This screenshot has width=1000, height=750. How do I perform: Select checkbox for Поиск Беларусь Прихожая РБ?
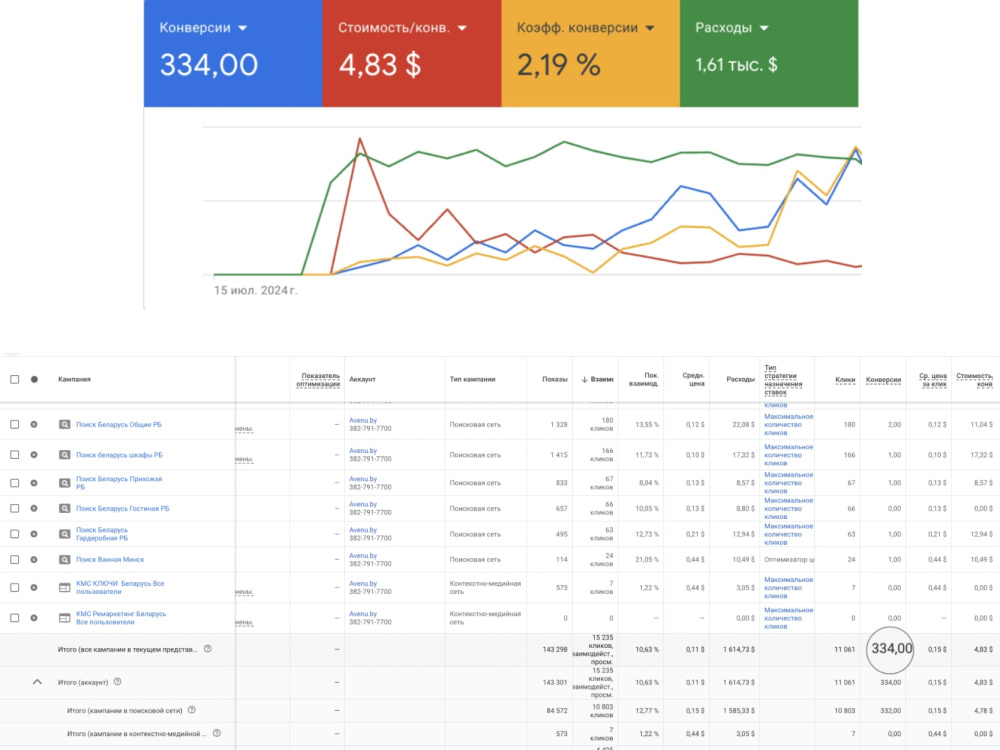pyautogui.click(x=15, y=483)
